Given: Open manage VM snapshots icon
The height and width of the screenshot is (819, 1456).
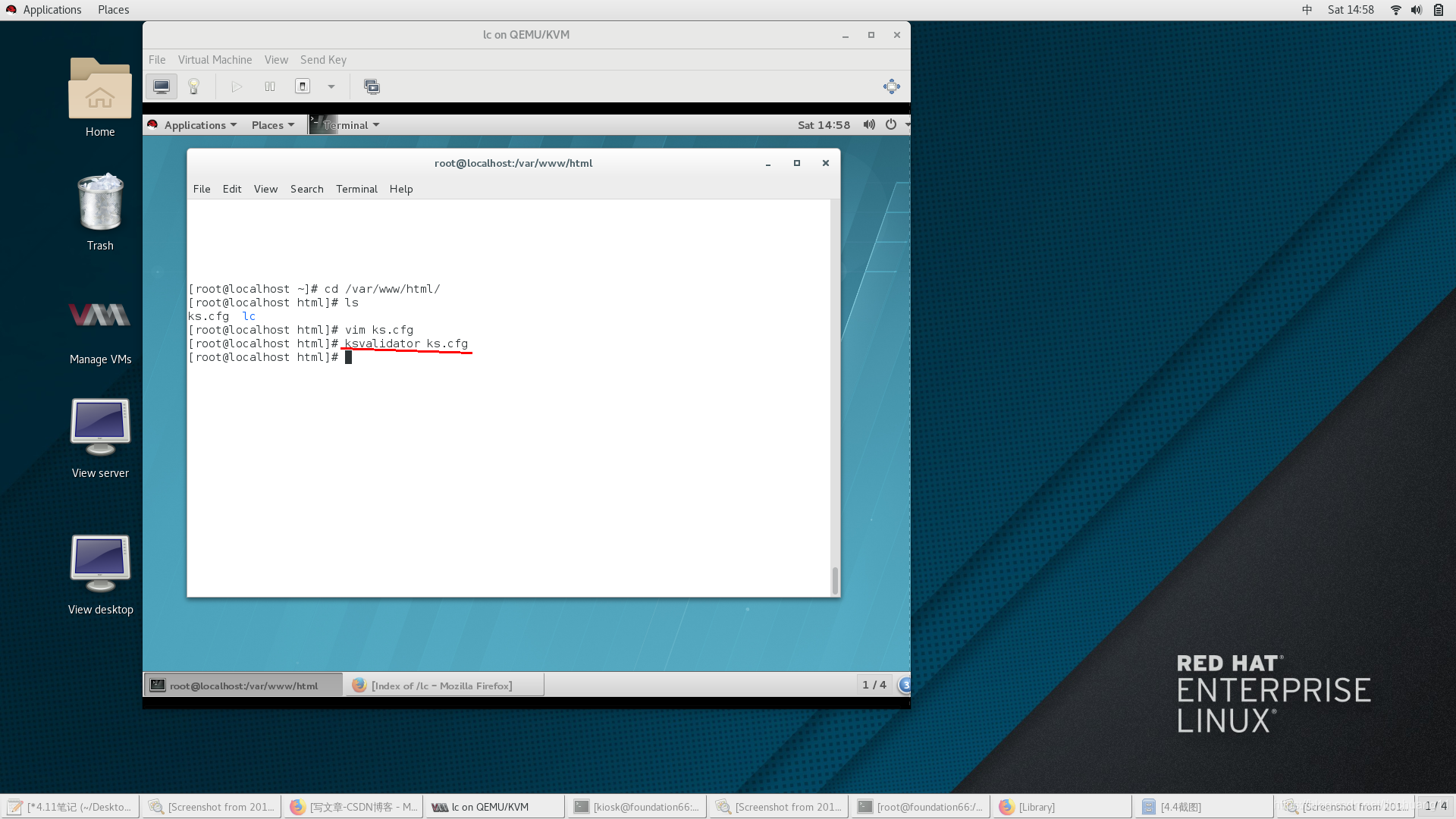Looking at the screenshot, I should [x=372, y=86].
